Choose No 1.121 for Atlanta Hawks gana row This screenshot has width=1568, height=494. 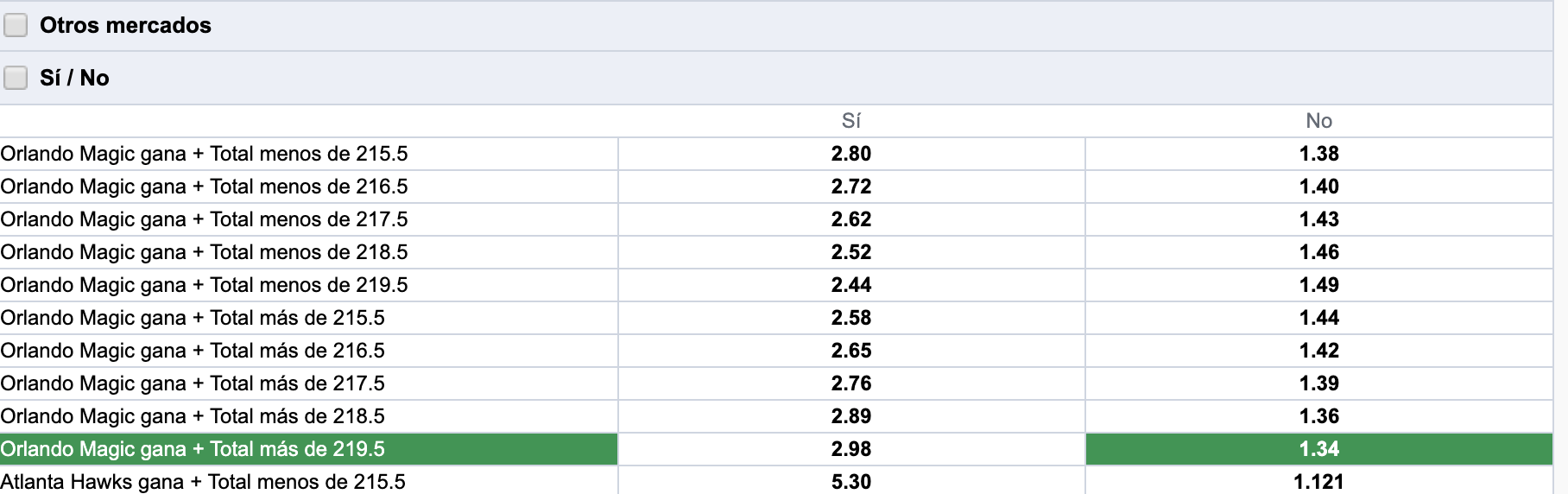(1319, 481)
